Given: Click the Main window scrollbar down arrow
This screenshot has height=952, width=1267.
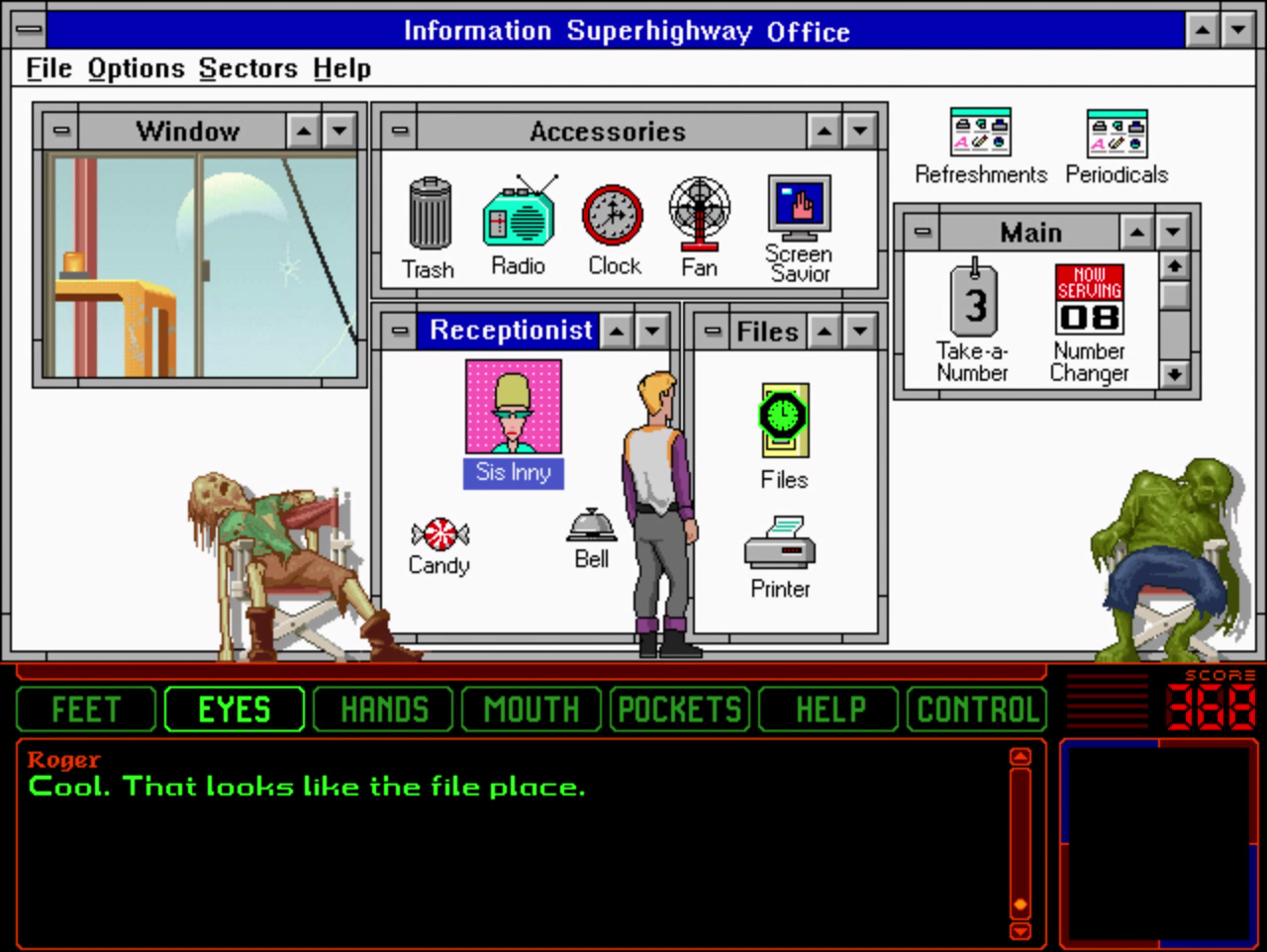Looking at the screenshot, I should pyautogui.click(x=1174, y=374).
